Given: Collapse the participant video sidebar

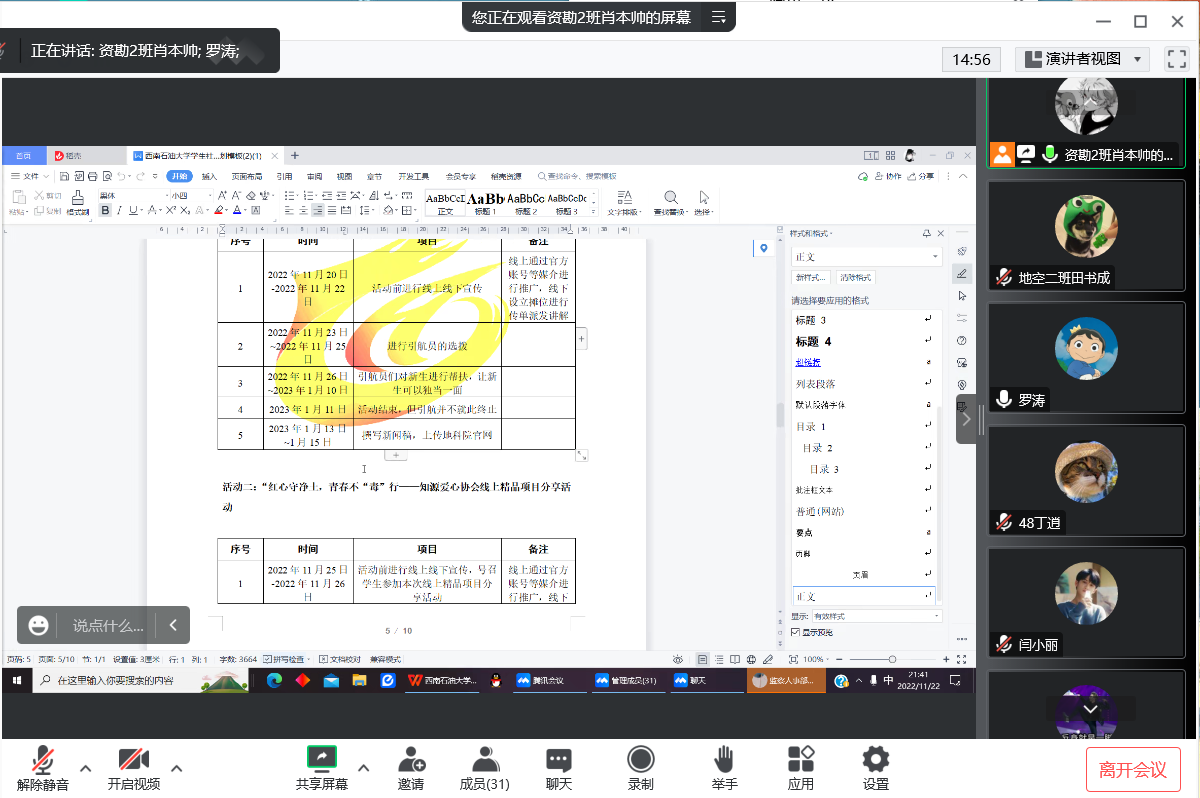Looking at the screenshot, I should [x=966, y=419].
